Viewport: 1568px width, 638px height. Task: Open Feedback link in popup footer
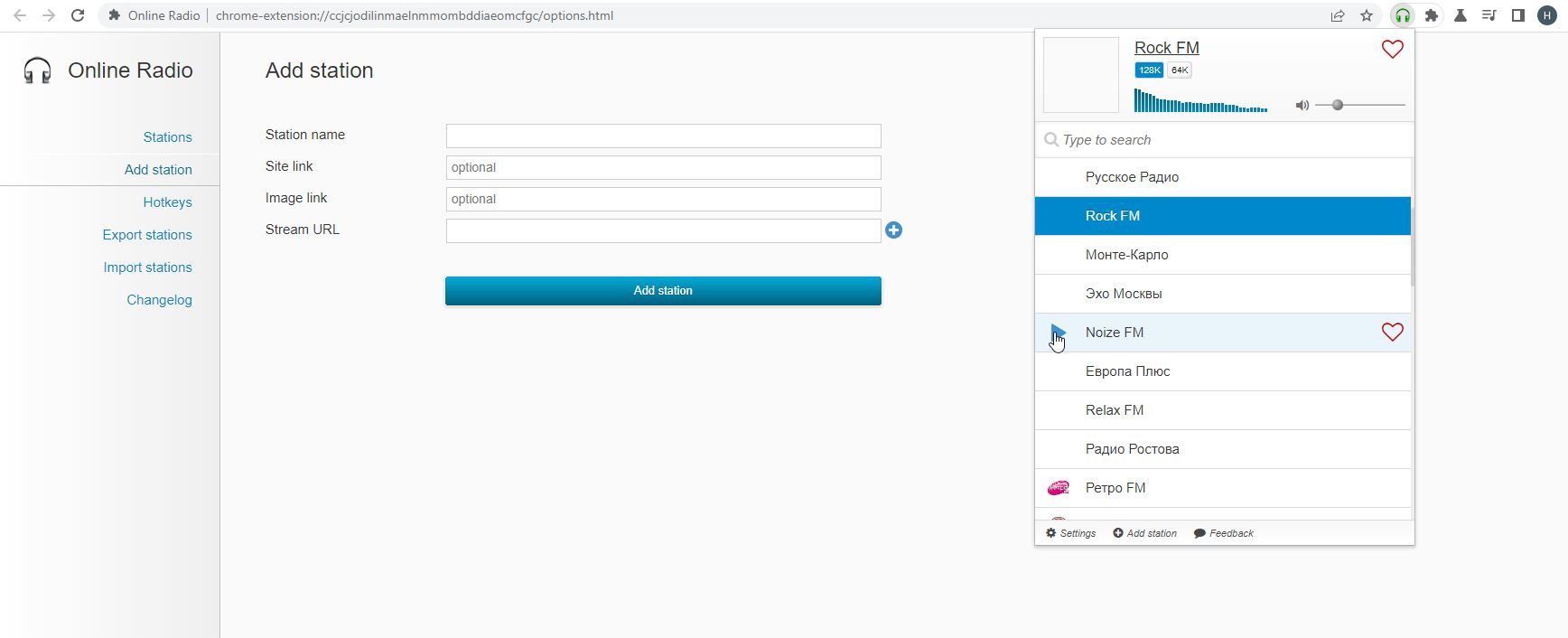click(x=1223, y=533)
